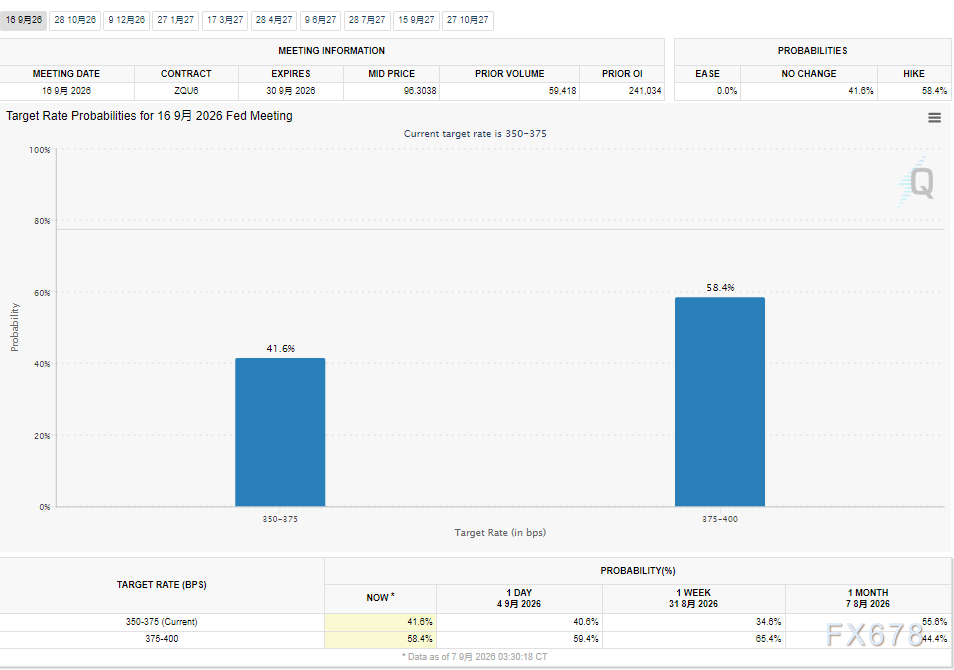Click the 350-375 (Current) table row label

pyautogui.click(x=161, y=622)
